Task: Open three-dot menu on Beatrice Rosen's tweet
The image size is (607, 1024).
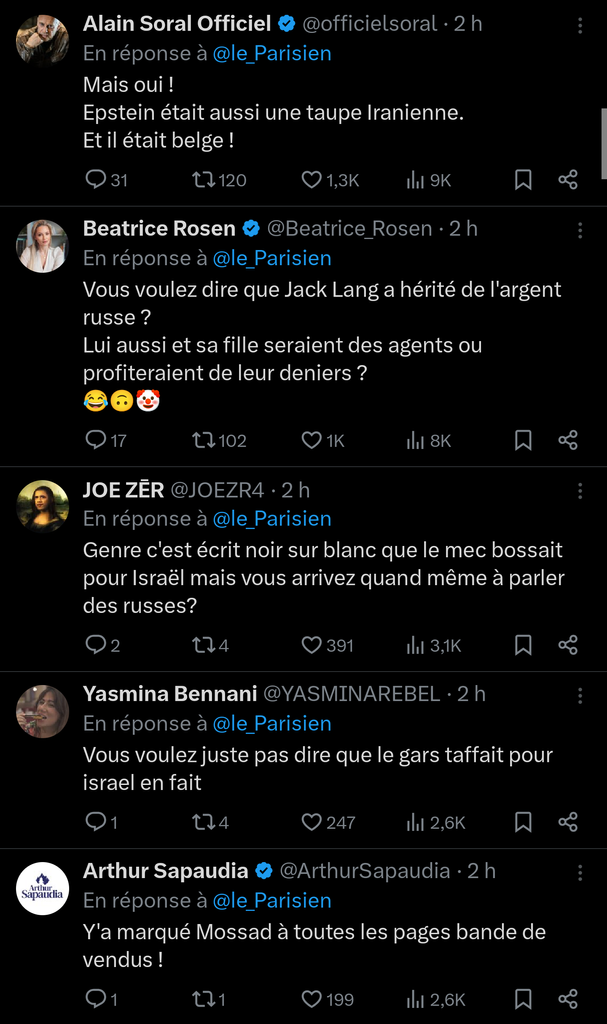Action: click(580, 230)
